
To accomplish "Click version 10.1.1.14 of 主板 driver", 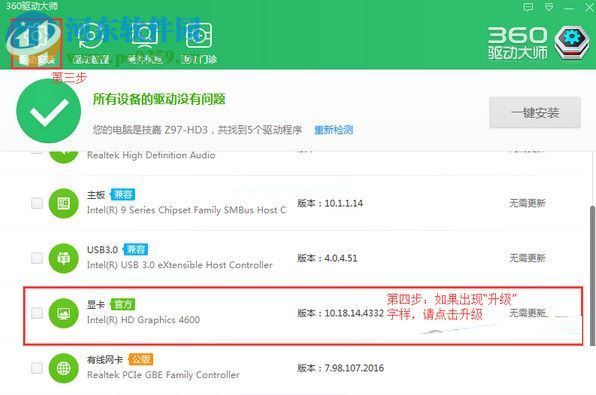I will [330, 203].
